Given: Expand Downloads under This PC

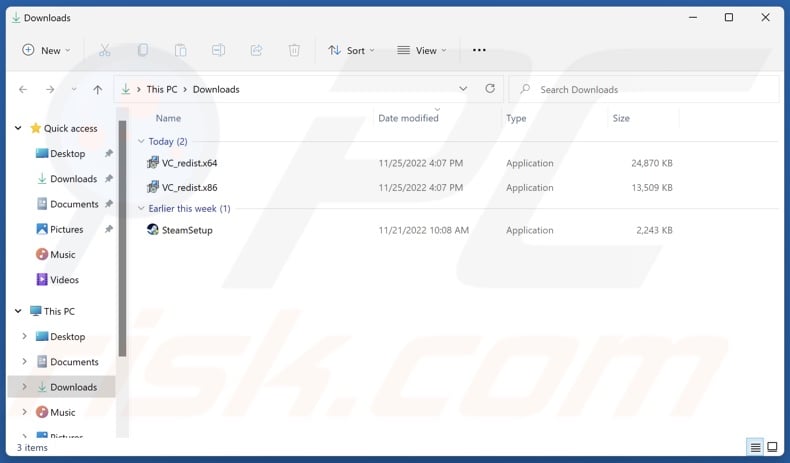Looking at the screenshot, I should click(24, 386).
